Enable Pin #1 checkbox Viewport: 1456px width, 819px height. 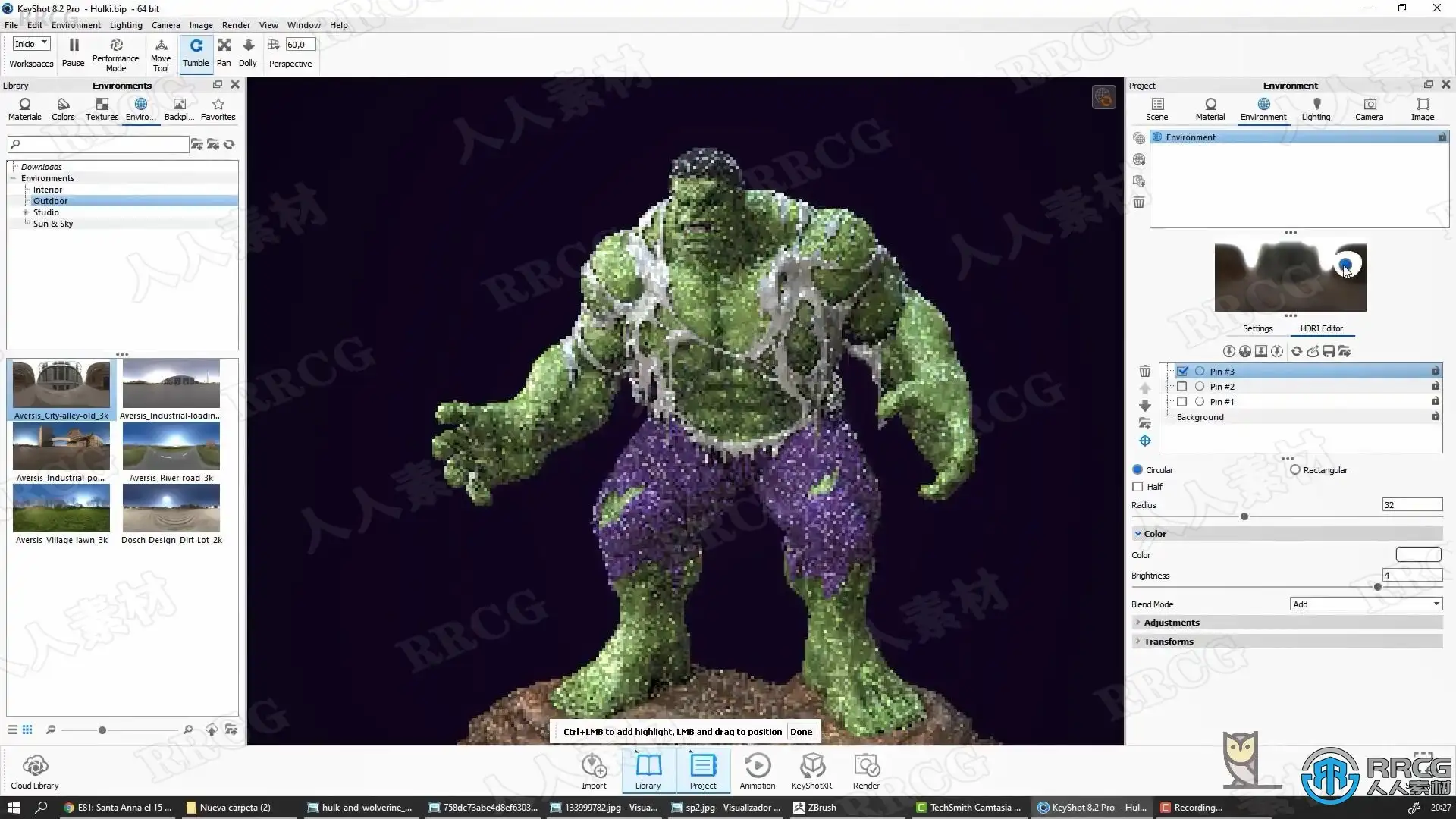1181,402
